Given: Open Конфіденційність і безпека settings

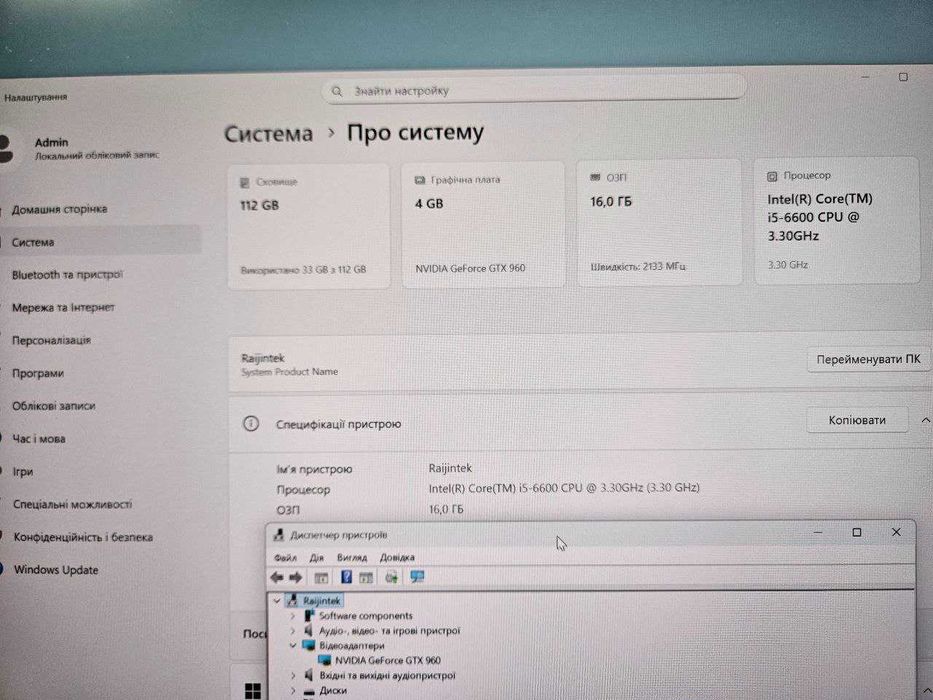Looking at the screenshot, I should tap(83, 537).
